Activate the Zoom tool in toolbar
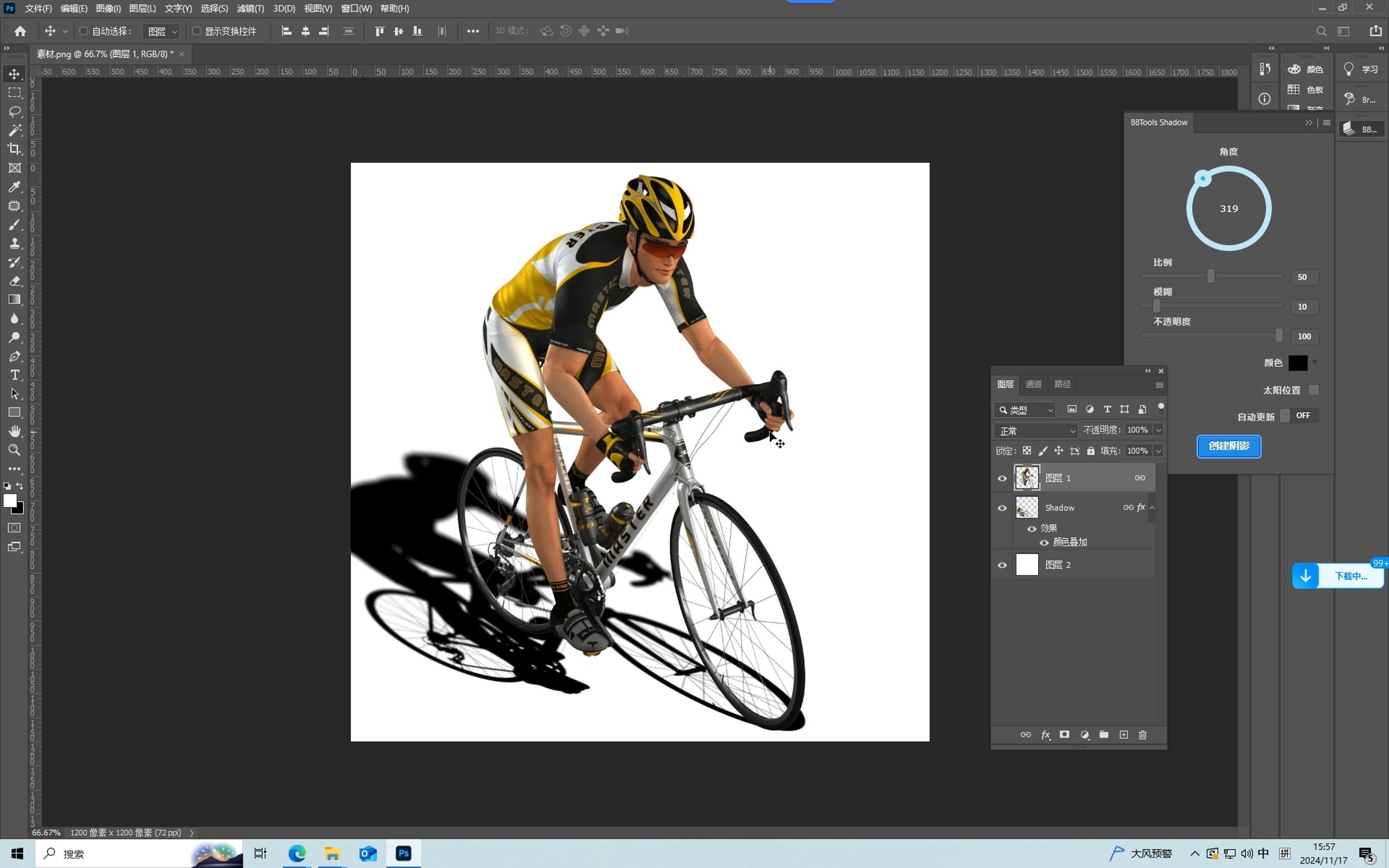Viewport: 1389px width, 868px height. tap(14, 450)
